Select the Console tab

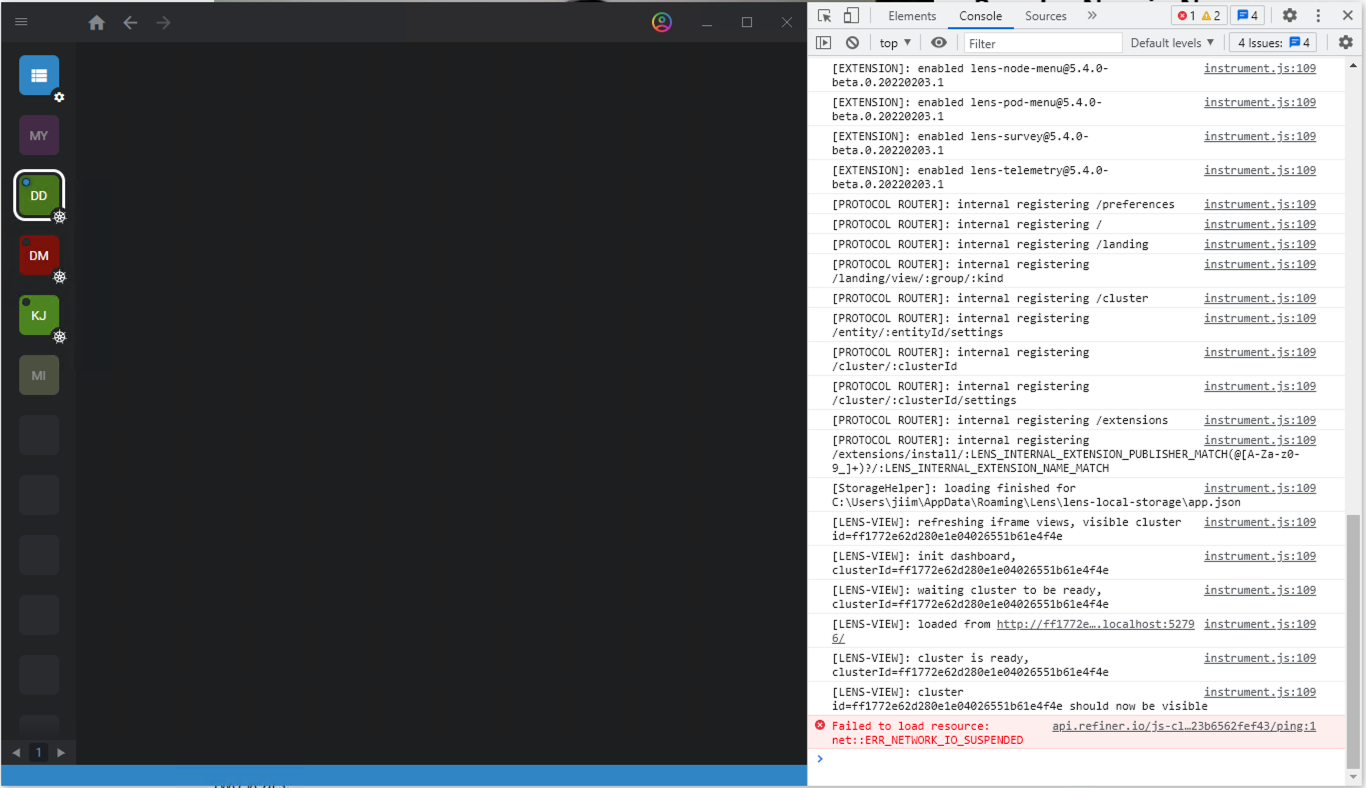click(x=981, y=16)
